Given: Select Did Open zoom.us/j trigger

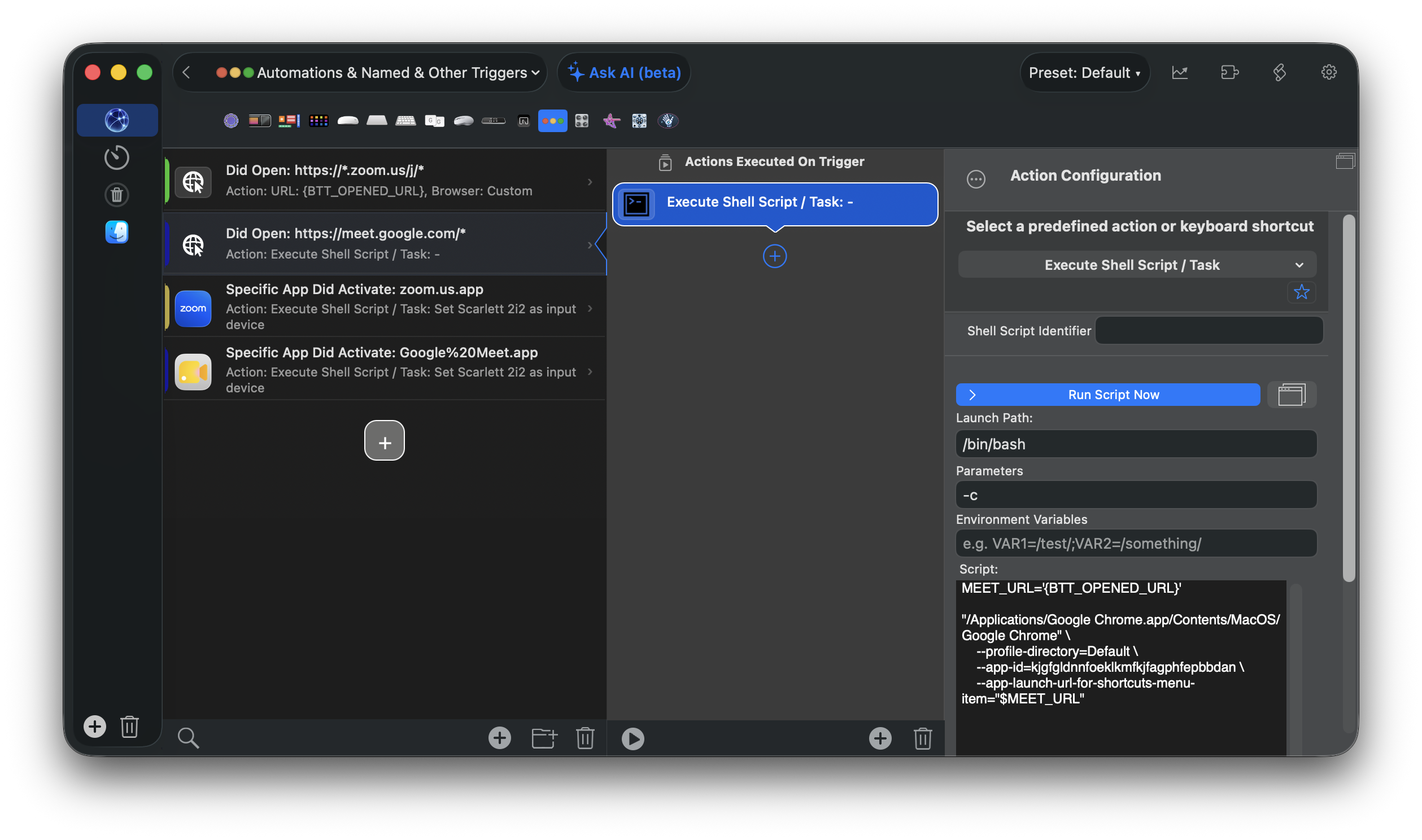Looking at the screenshot, I should 385,181.
